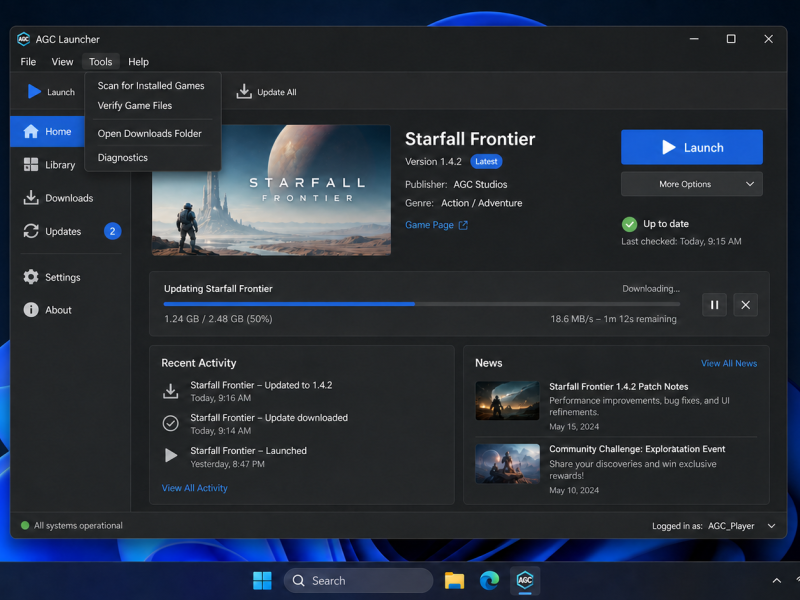The image size is (800, 600).
Task: Open Home via its house icon
Action: pos(31,132)
